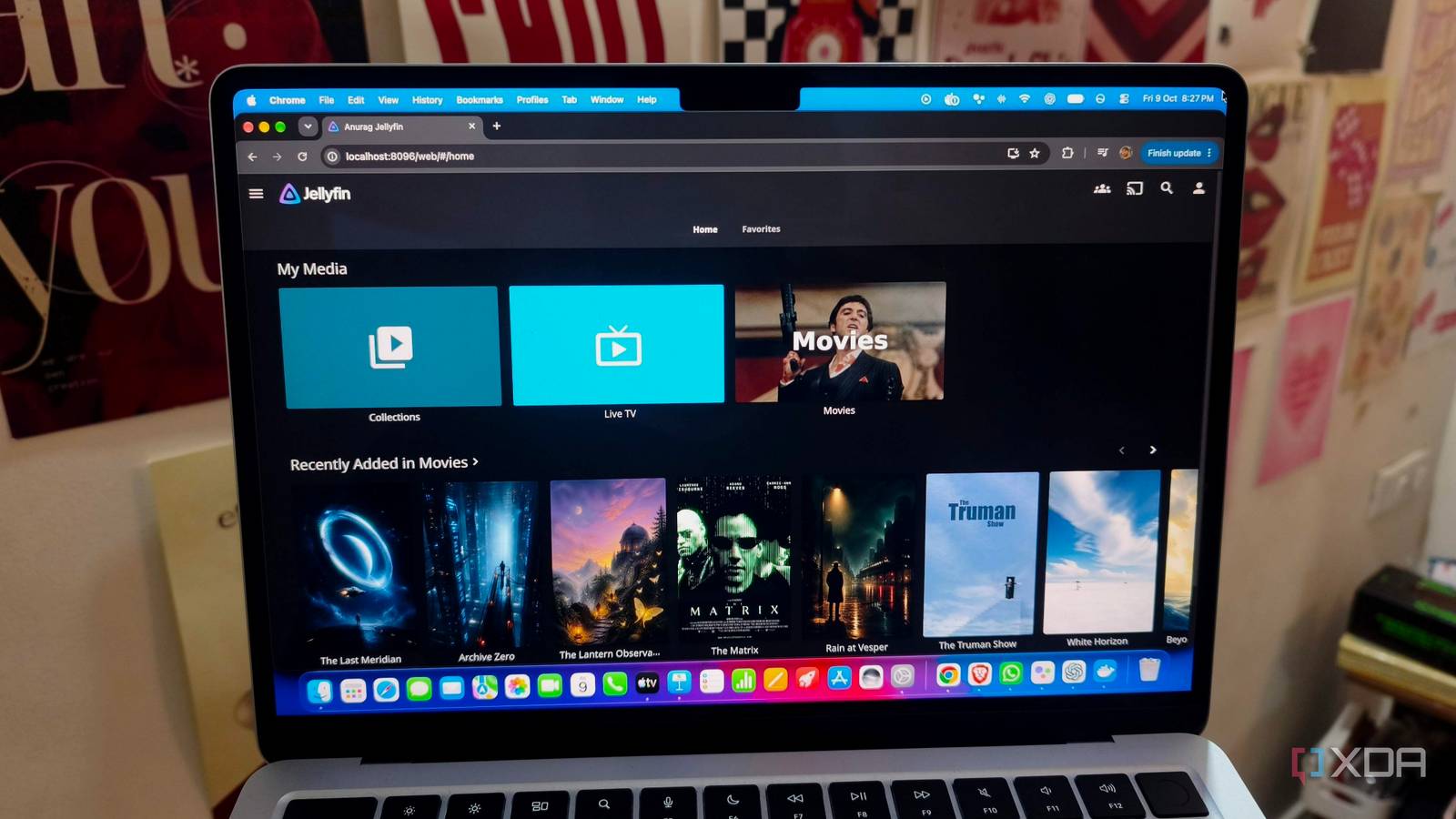Select the Rain at Vesper poster
This screenshot has width=1456, height=819.
[858, 556]
